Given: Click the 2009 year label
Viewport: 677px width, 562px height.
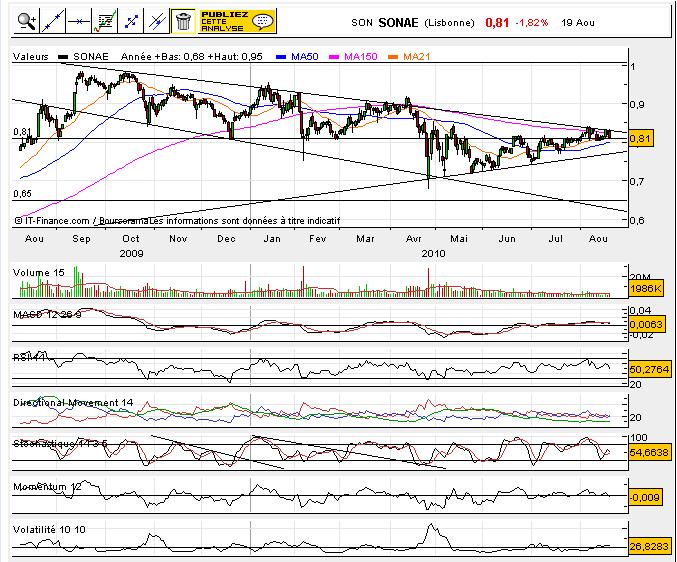Looking at the screenshot, I should click(131, 253).
